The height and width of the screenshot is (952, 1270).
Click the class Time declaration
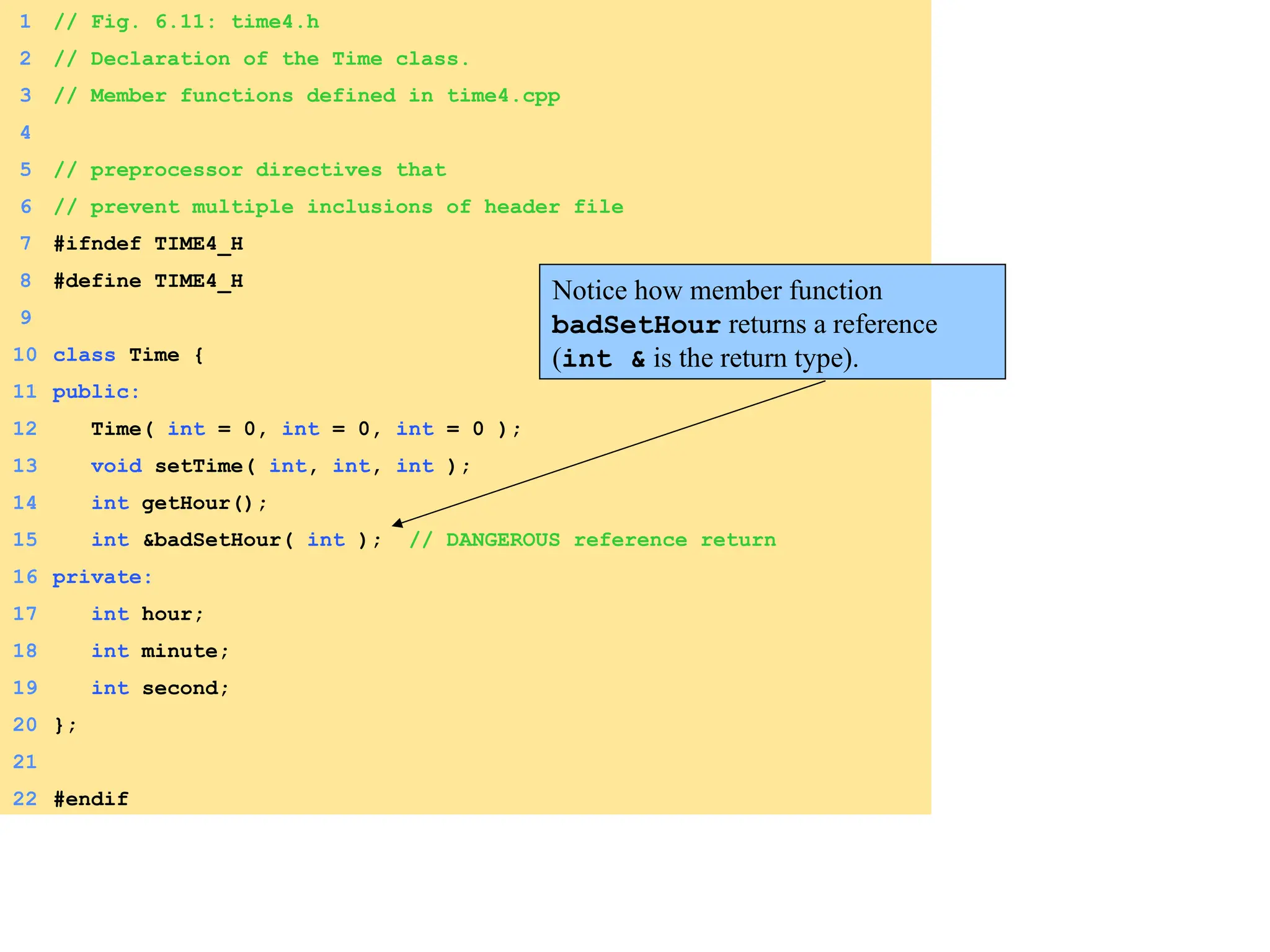128,355
